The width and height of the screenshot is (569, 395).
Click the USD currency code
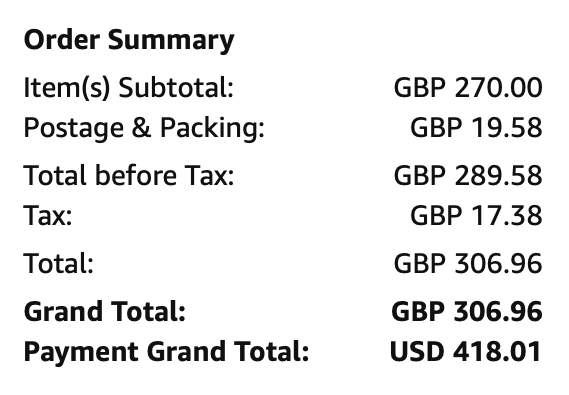[x=417, y=351]
